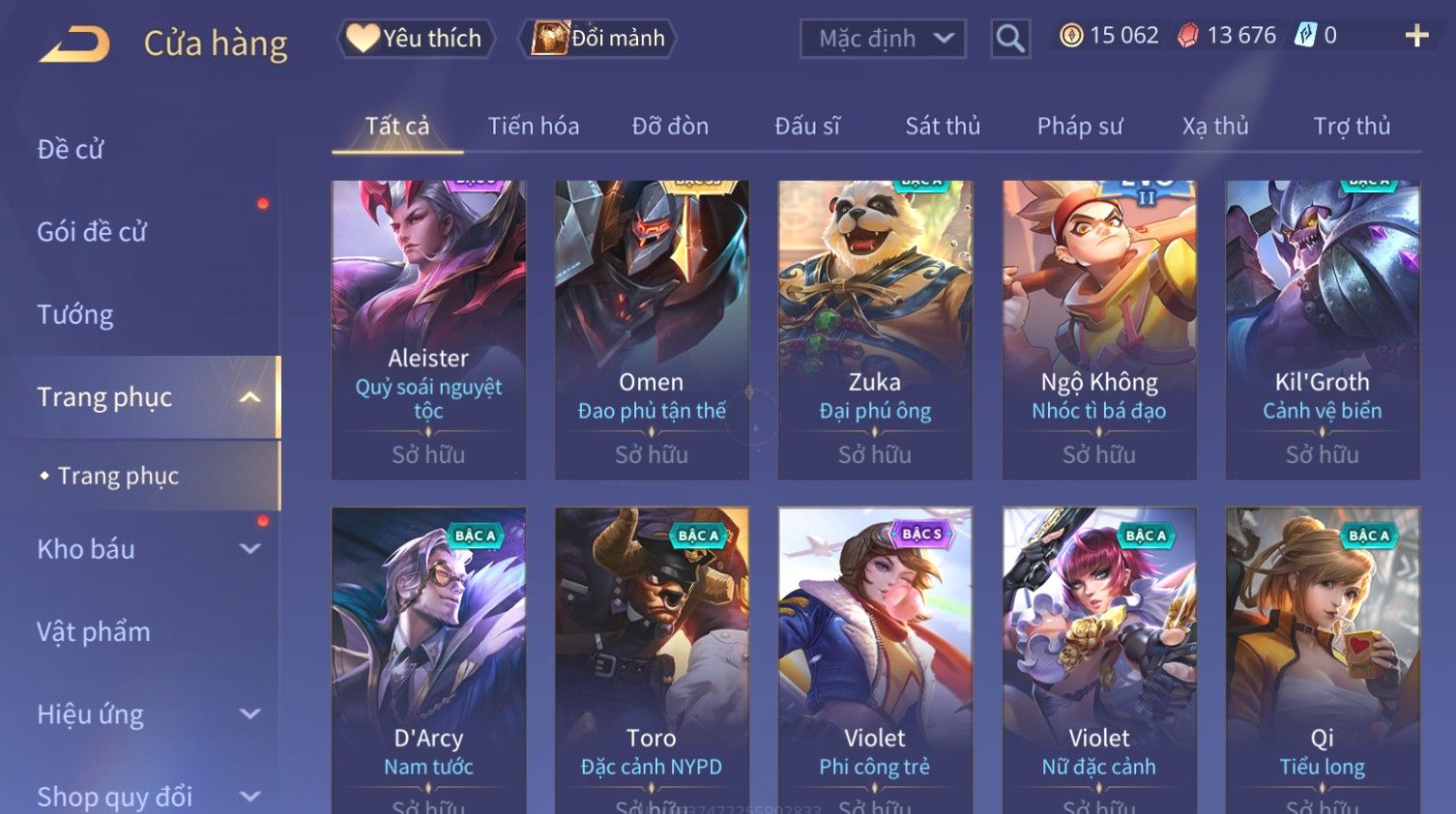
Task: Open the Mặc định sort dropdown
Action: [x=883, y=39]
